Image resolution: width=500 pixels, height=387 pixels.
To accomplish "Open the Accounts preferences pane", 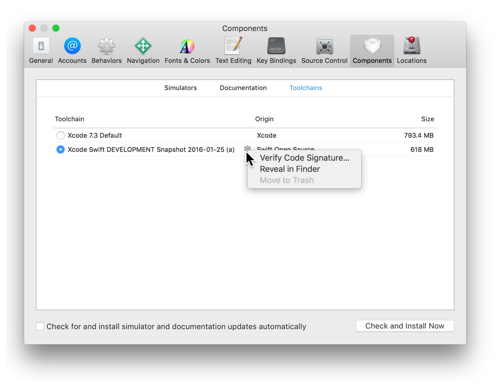I will pyautogui.click(x=72, y=51).
